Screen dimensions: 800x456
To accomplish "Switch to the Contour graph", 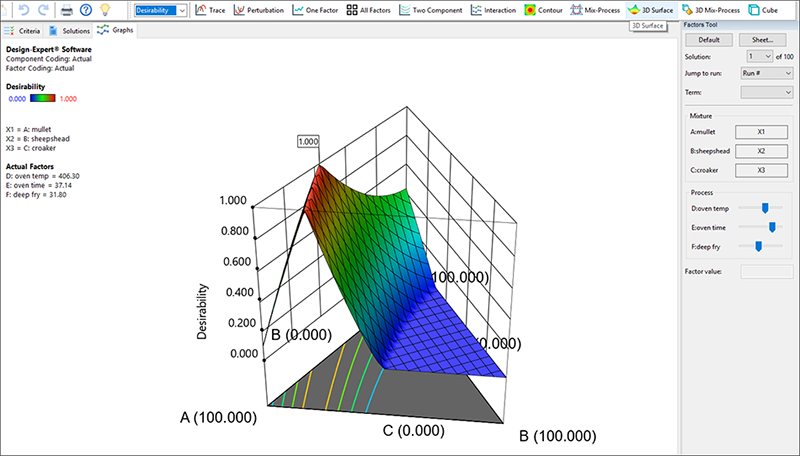I will pos(535,10).
